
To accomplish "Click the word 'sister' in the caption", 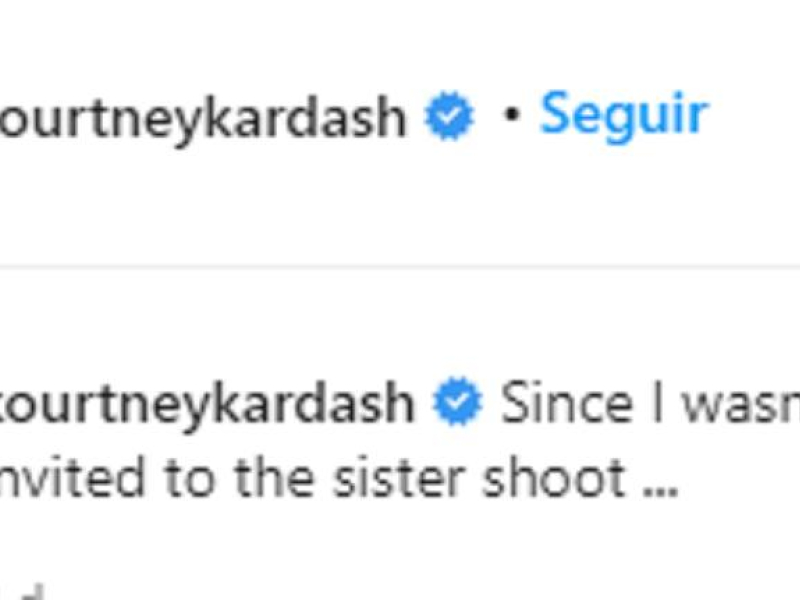I will 398,479.
